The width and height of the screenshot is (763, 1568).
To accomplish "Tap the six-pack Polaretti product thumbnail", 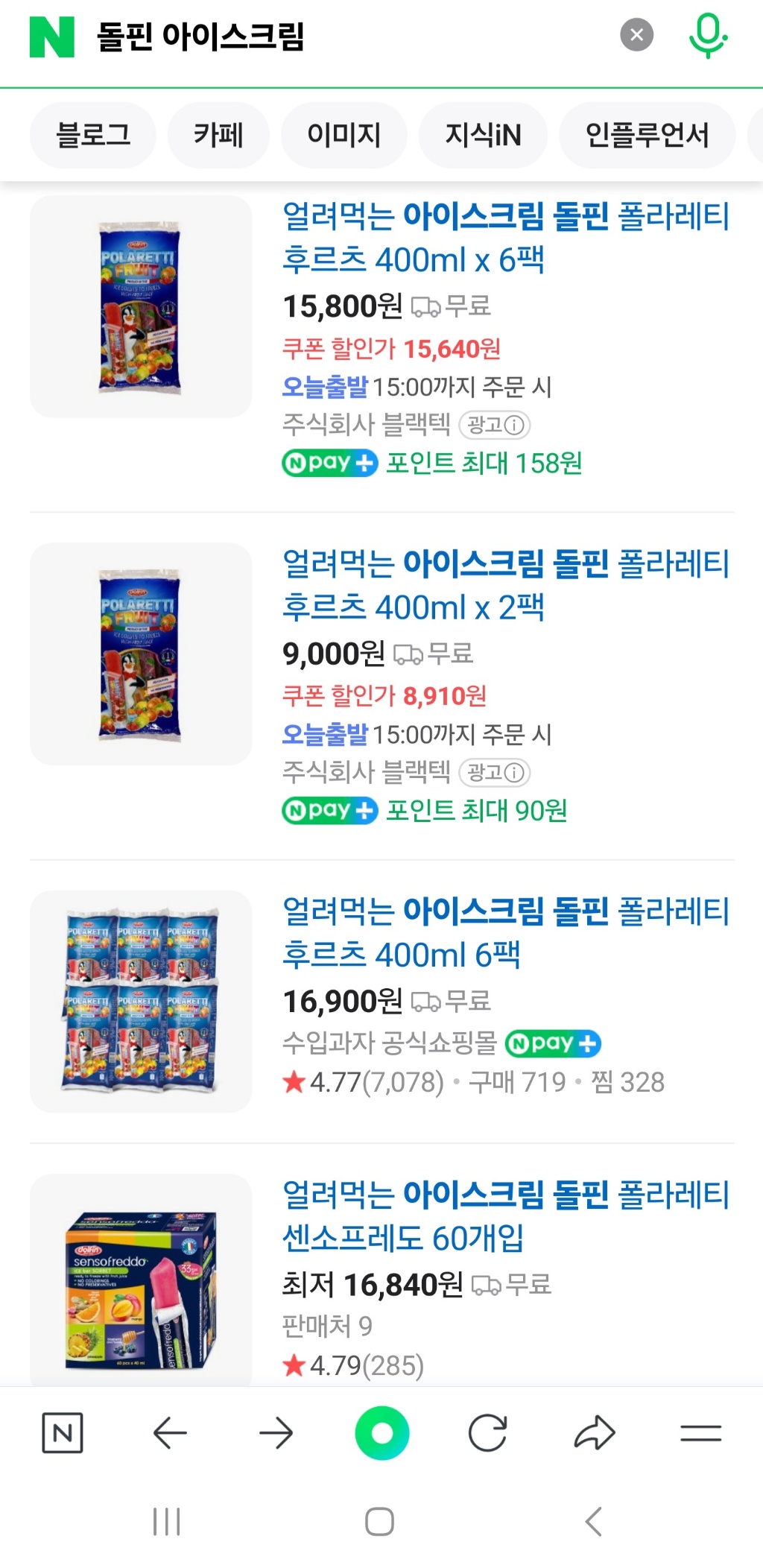I will coord(141,1001).
